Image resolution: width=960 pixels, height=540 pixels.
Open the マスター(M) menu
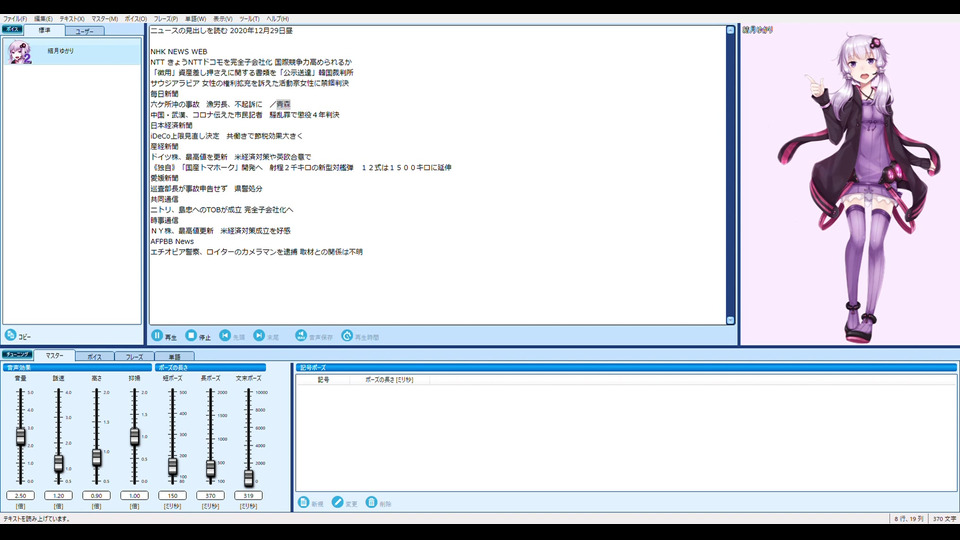105,19
